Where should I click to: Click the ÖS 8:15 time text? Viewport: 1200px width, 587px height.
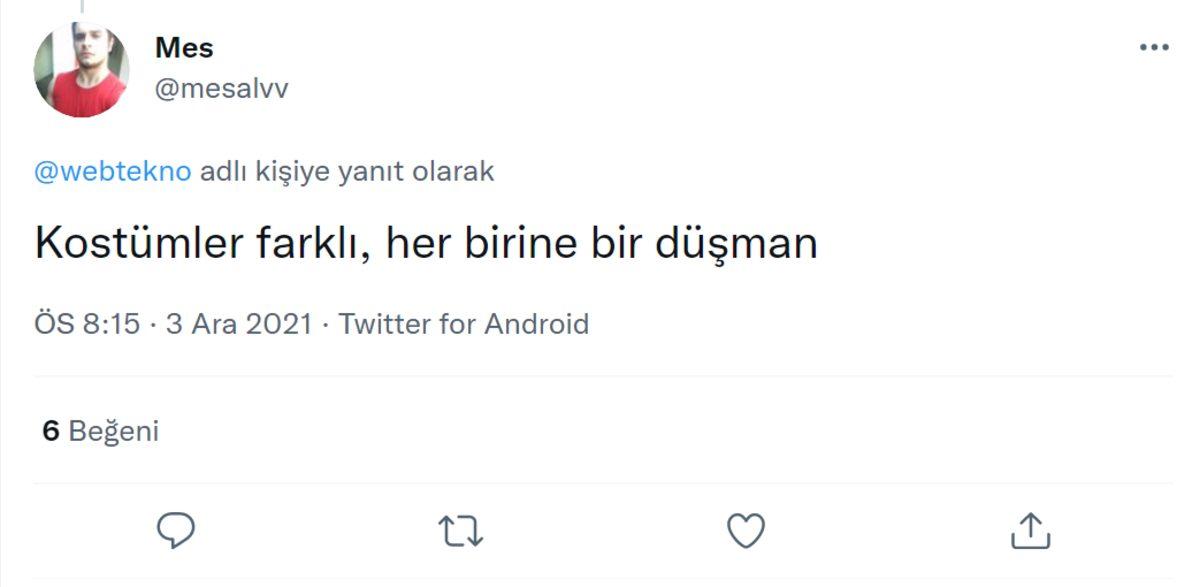point(87,324)
